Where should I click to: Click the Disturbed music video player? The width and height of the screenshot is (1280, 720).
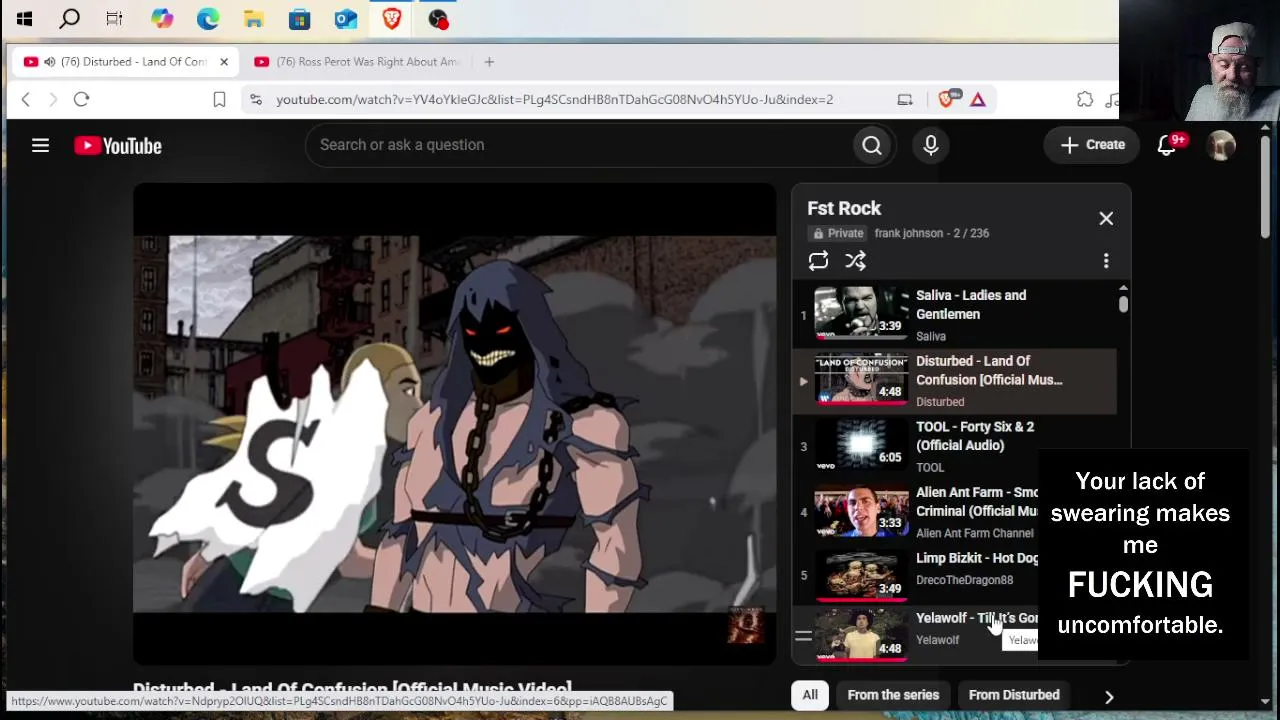454,424
